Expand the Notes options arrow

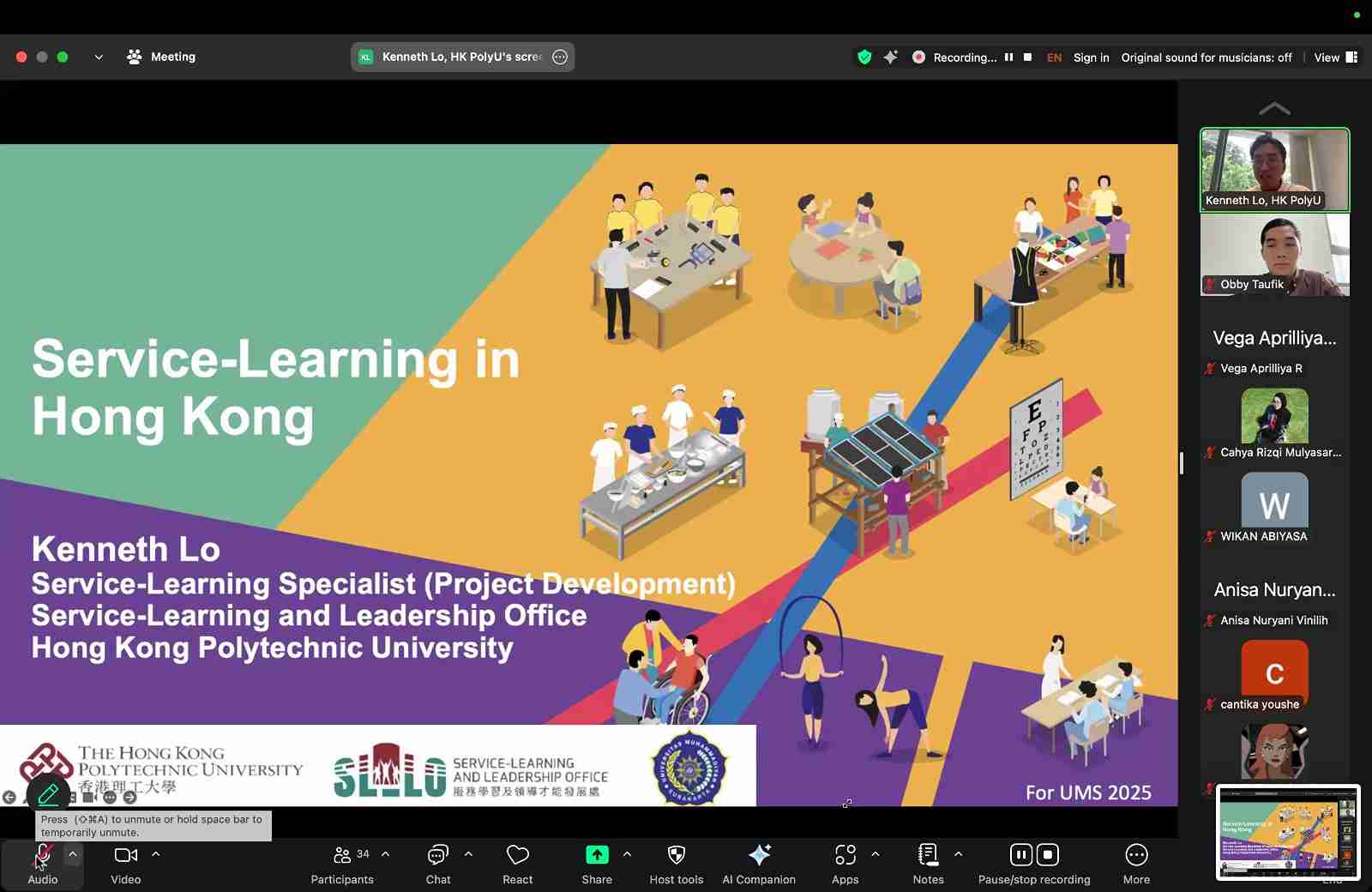pyautogui.click(x=958, y=854)
